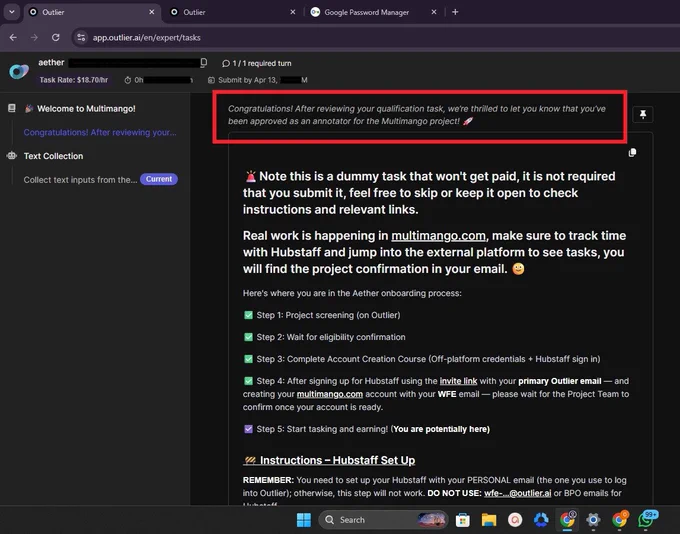Open Microsoft Store from taskbar
This screenshot has height=534, width=680.
(463, 520)
